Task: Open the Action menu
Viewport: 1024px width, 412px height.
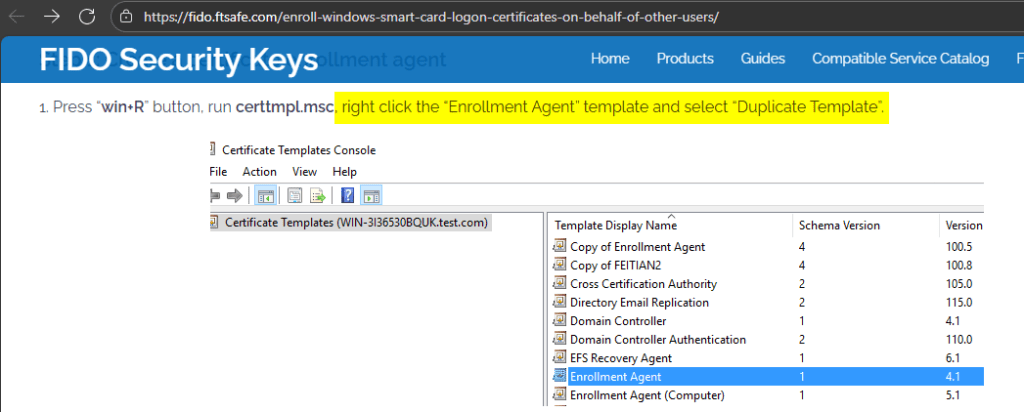Action: 259,172
